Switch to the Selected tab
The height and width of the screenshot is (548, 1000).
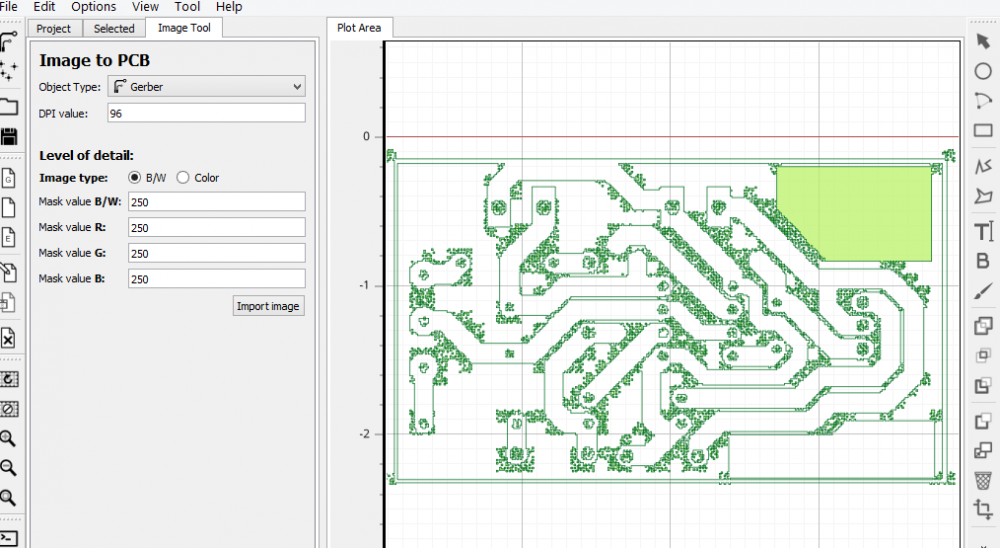pyautogui.click(x=114, y=28)
